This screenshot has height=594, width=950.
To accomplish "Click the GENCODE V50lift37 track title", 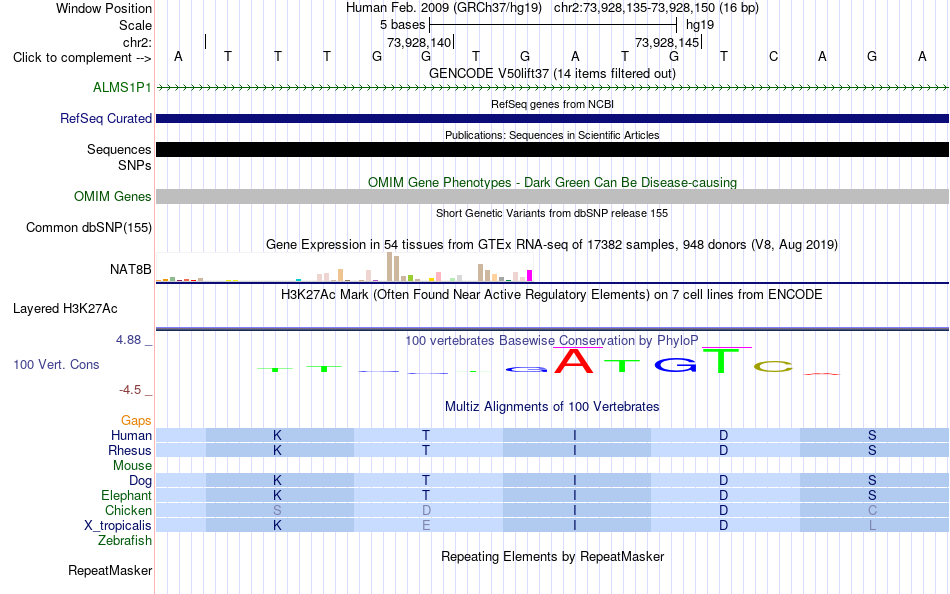I will pyautogui.click(x=552, y=73).
